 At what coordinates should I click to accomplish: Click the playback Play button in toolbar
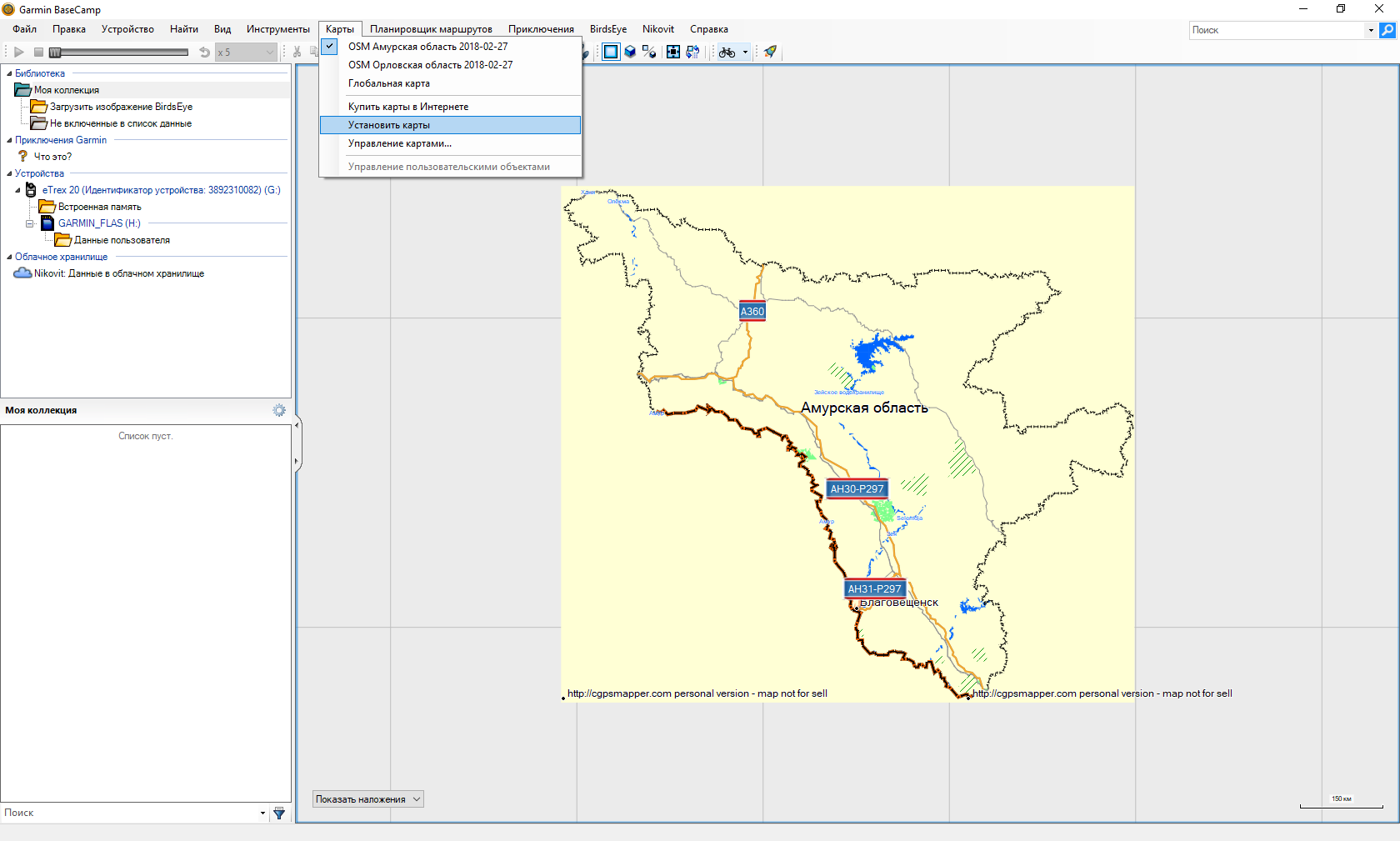pyautogui.click(x=18, y=52)
